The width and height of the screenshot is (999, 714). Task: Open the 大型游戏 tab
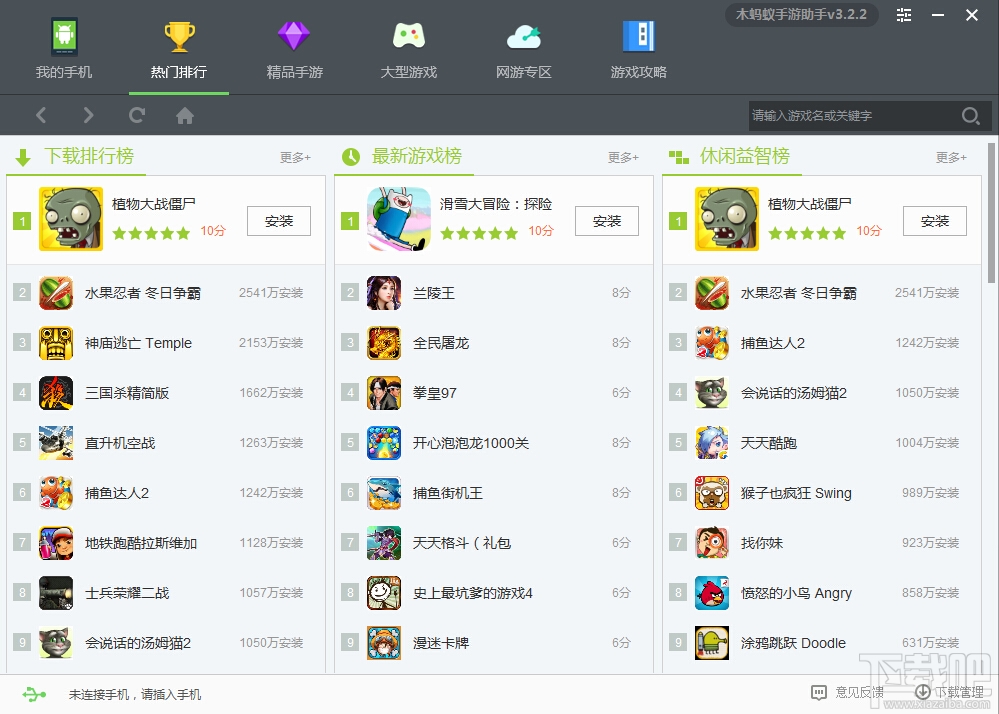408,50
